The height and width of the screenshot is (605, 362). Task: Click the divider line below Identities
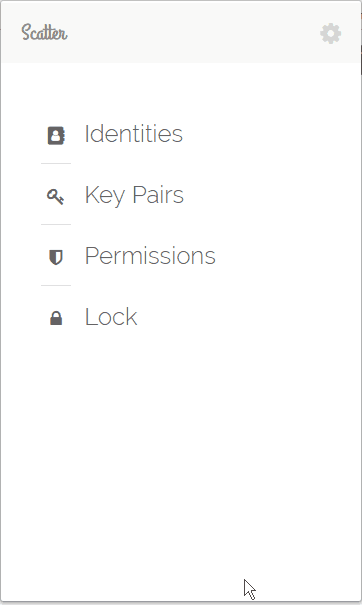click(56, 164)
